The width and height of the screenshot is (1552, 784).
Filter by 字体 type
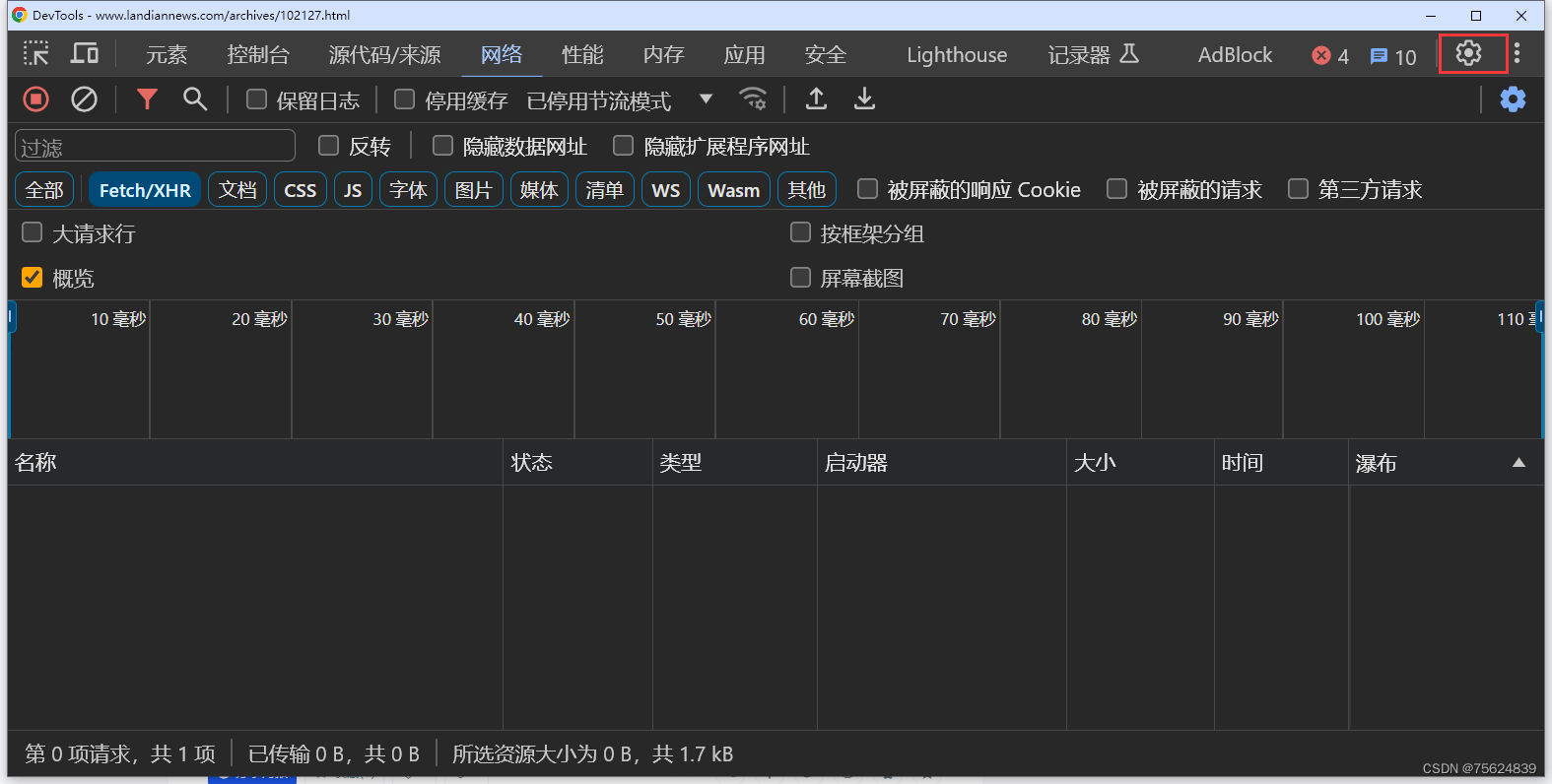408,189
